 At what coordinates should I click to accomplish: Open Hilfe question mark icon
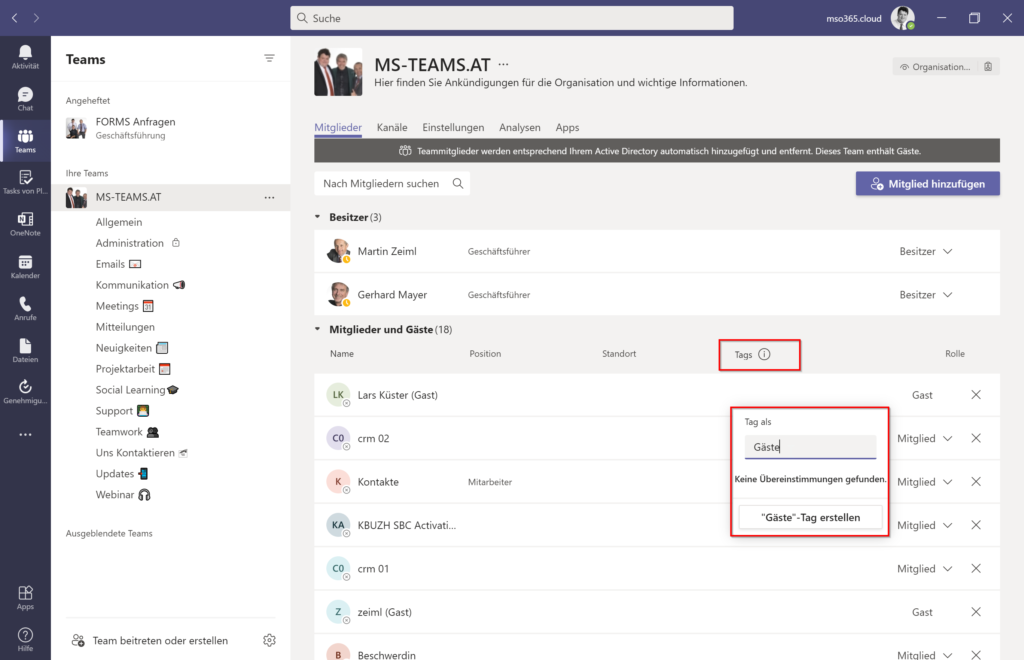point(25,639)
